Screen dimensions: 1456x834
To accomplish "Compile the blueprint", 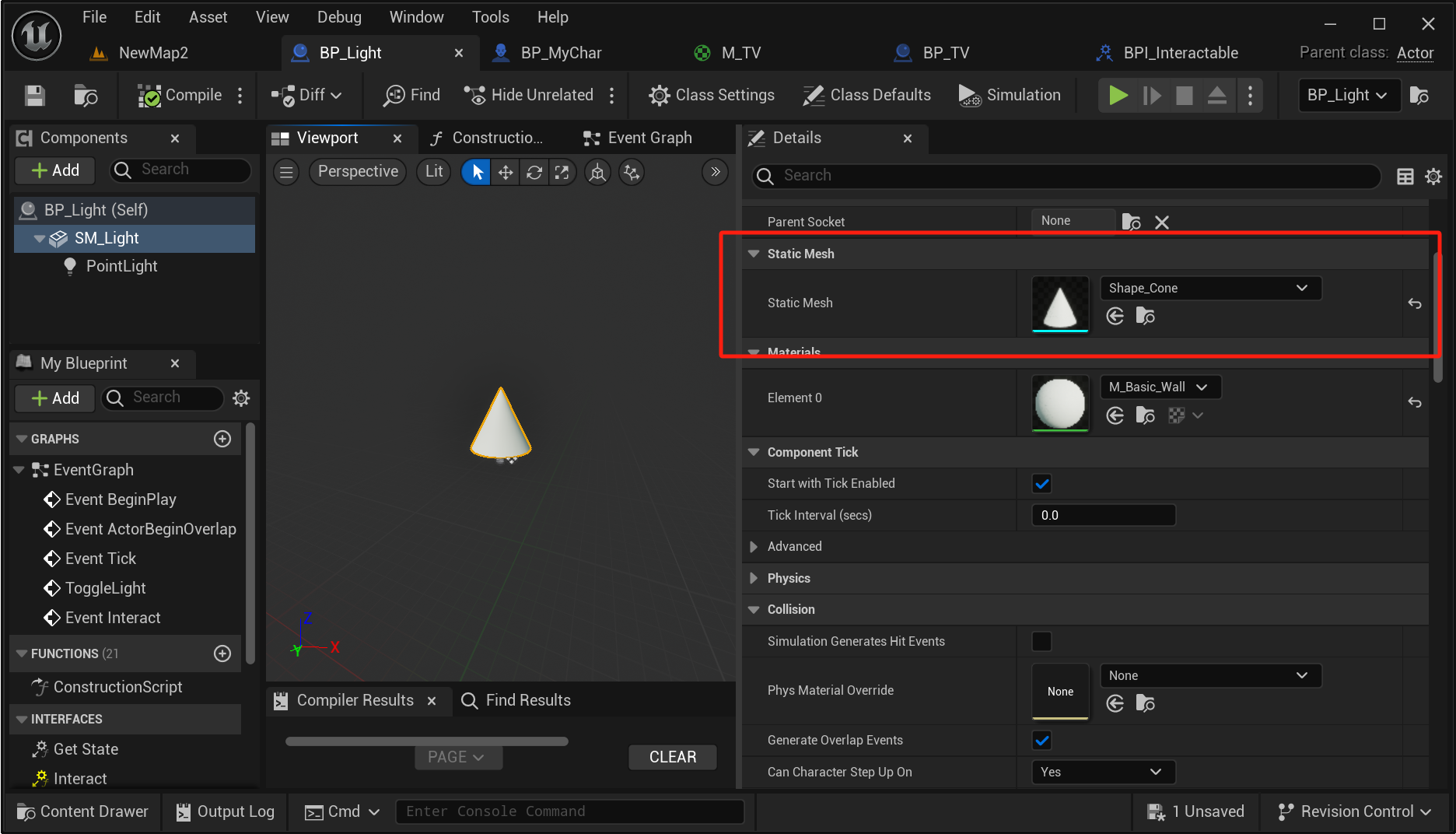I will (x=180, y=95).
